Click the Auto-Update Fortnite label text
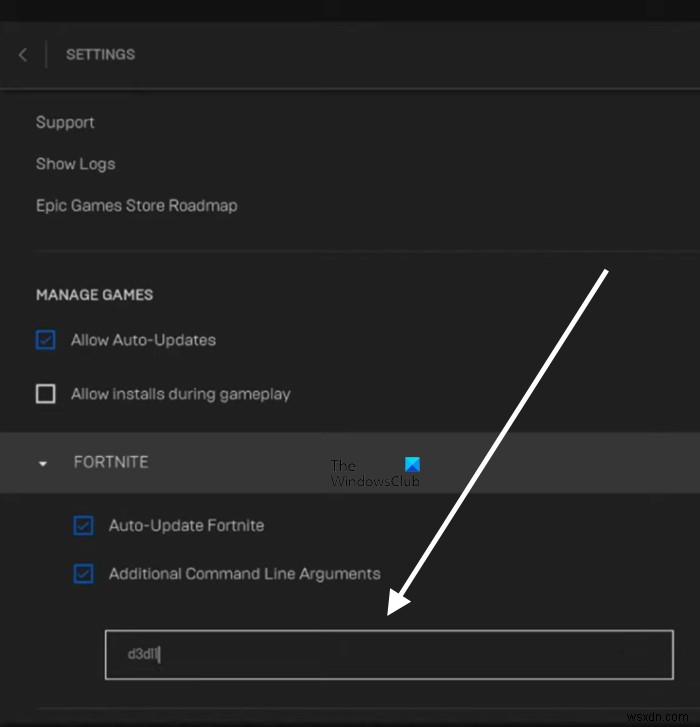This screenshot has height=727, width=700. tap(186, 525)
